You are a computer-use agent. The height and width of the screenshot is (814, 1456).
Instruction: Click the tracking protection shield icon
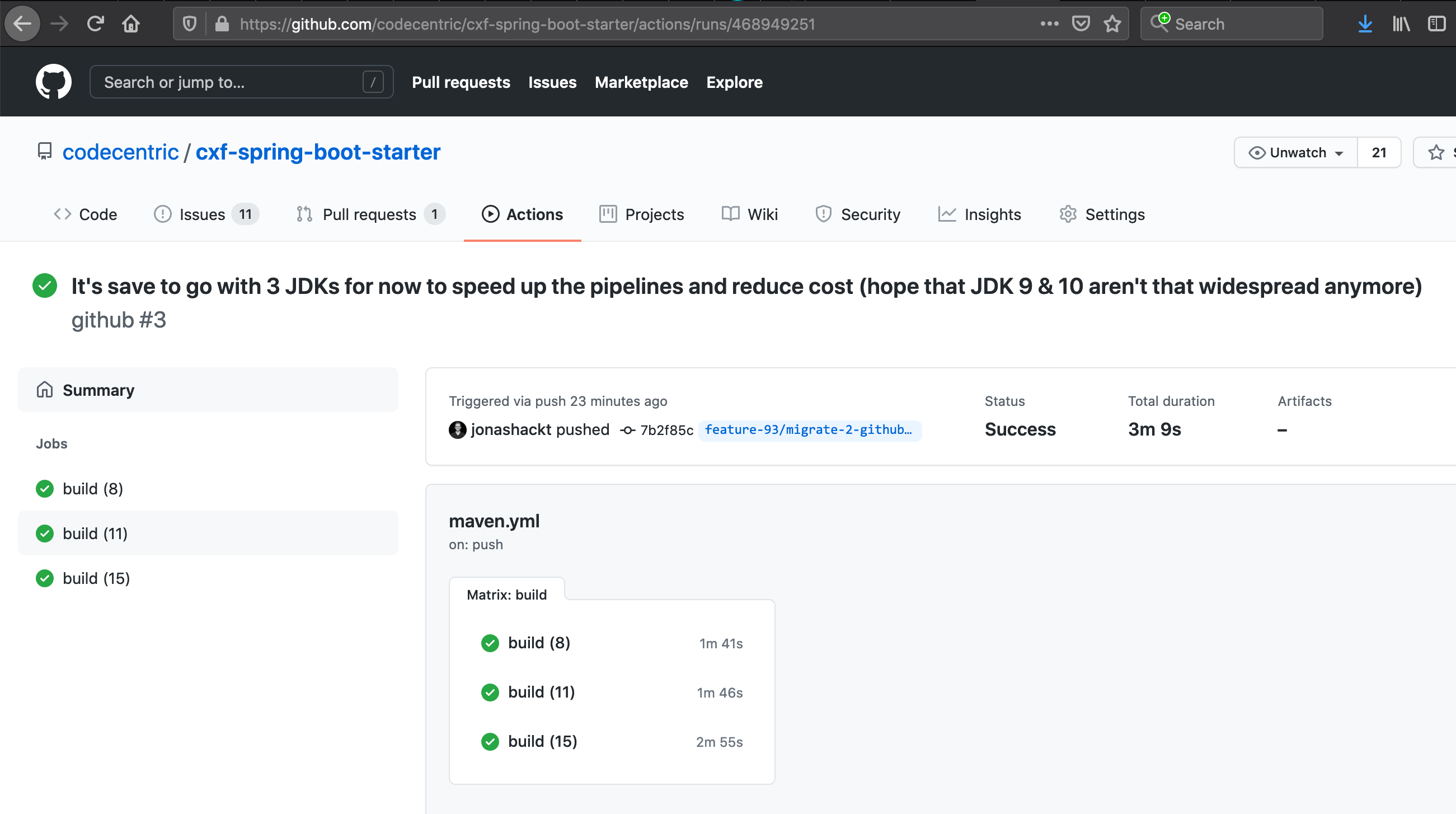[x=190, y=24]
